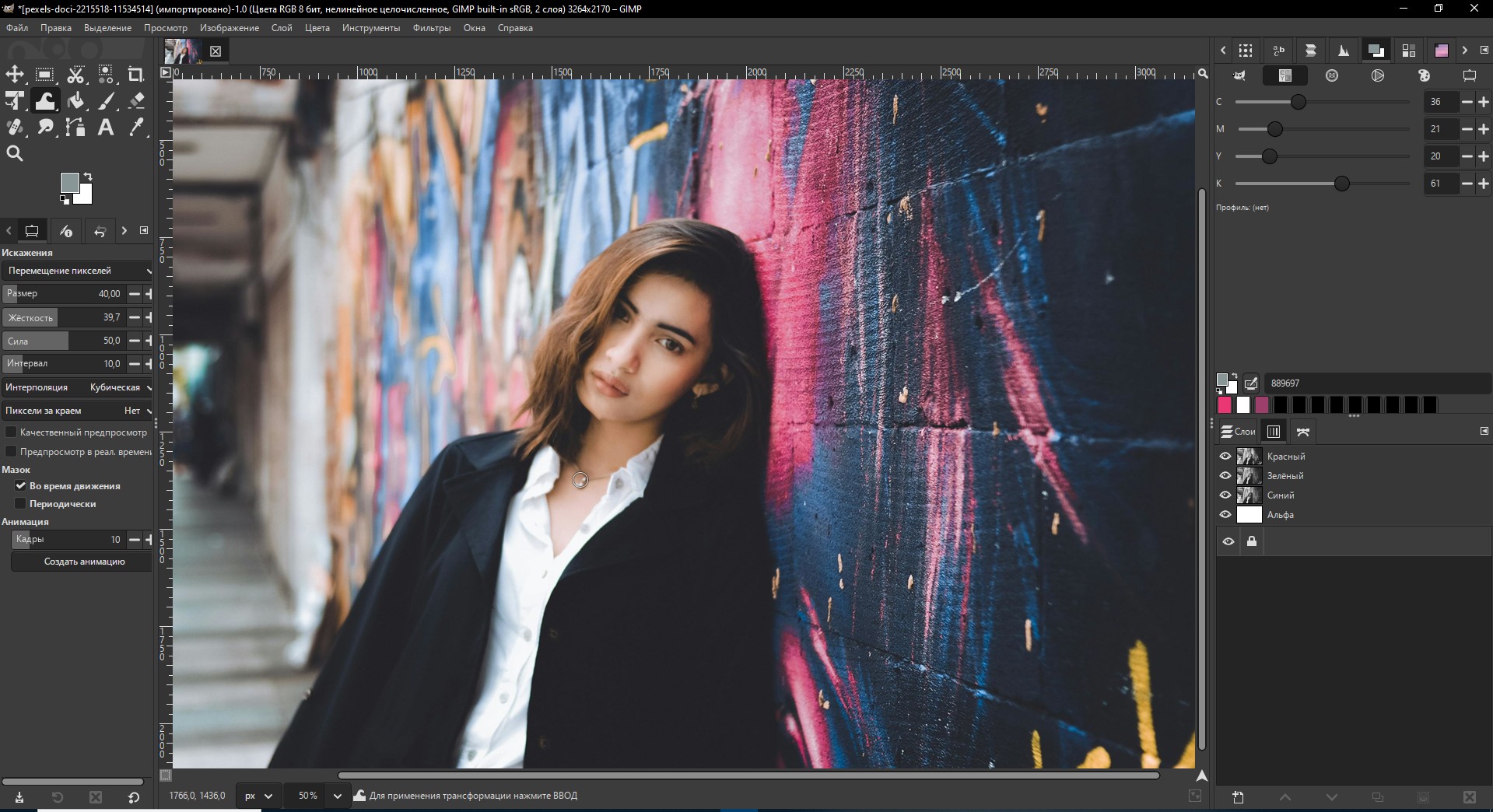Viewport: 1493px width, 812px height.
Task: Pick the Paintbrush tool
Action: tap(107, 101)
